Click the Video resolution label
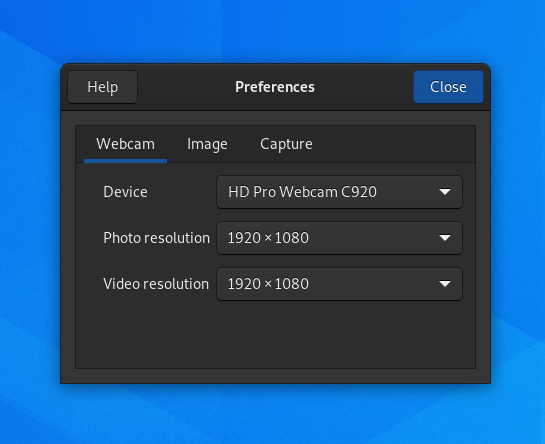The width and height of the screenshot is (545, 444). click(x=156, y=284)
